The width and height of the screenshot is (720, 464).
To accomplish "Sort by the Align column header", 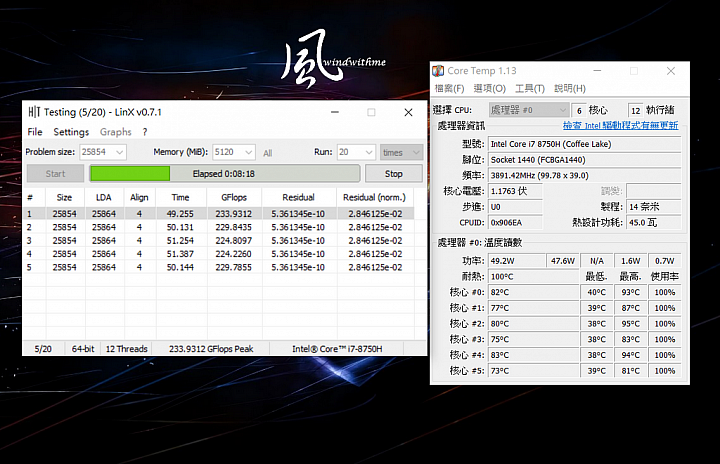I will 139,198.
